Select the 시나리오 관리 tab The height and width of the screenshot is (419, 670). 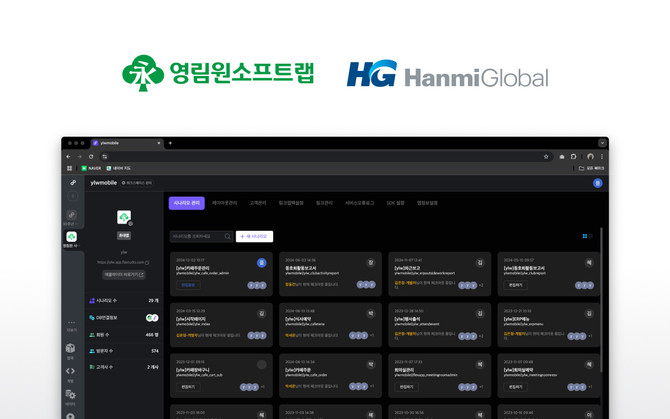pos(186,203)
